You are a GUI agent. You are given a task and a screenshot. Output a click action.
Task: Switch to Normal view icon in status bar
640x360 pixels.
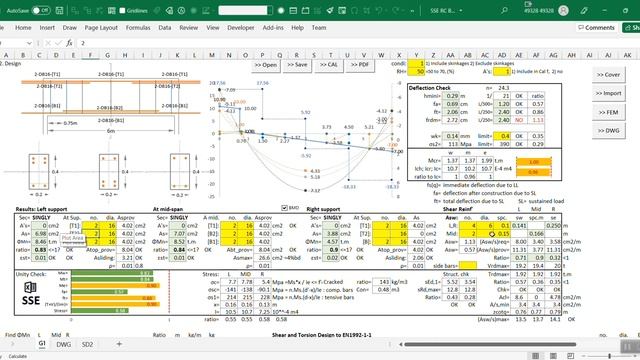pos(536,356)
